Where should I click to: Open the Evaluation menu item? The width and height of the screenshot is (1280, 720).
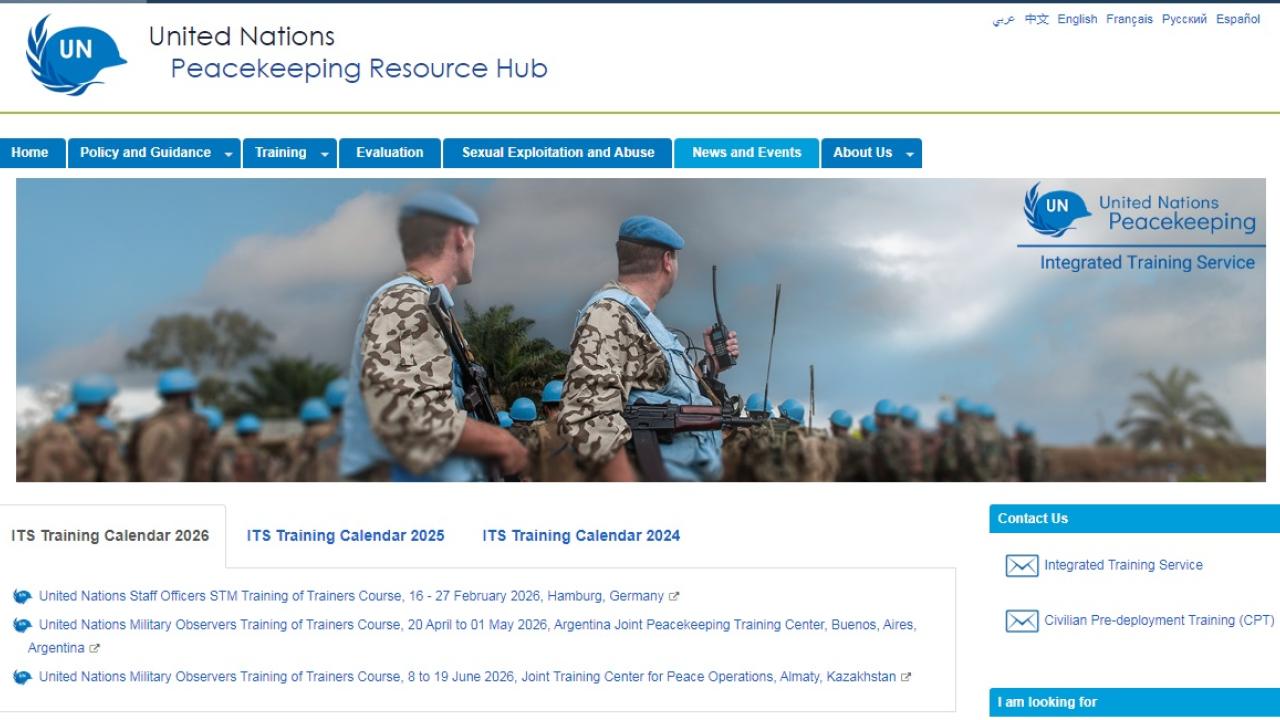tap(390, 153)
